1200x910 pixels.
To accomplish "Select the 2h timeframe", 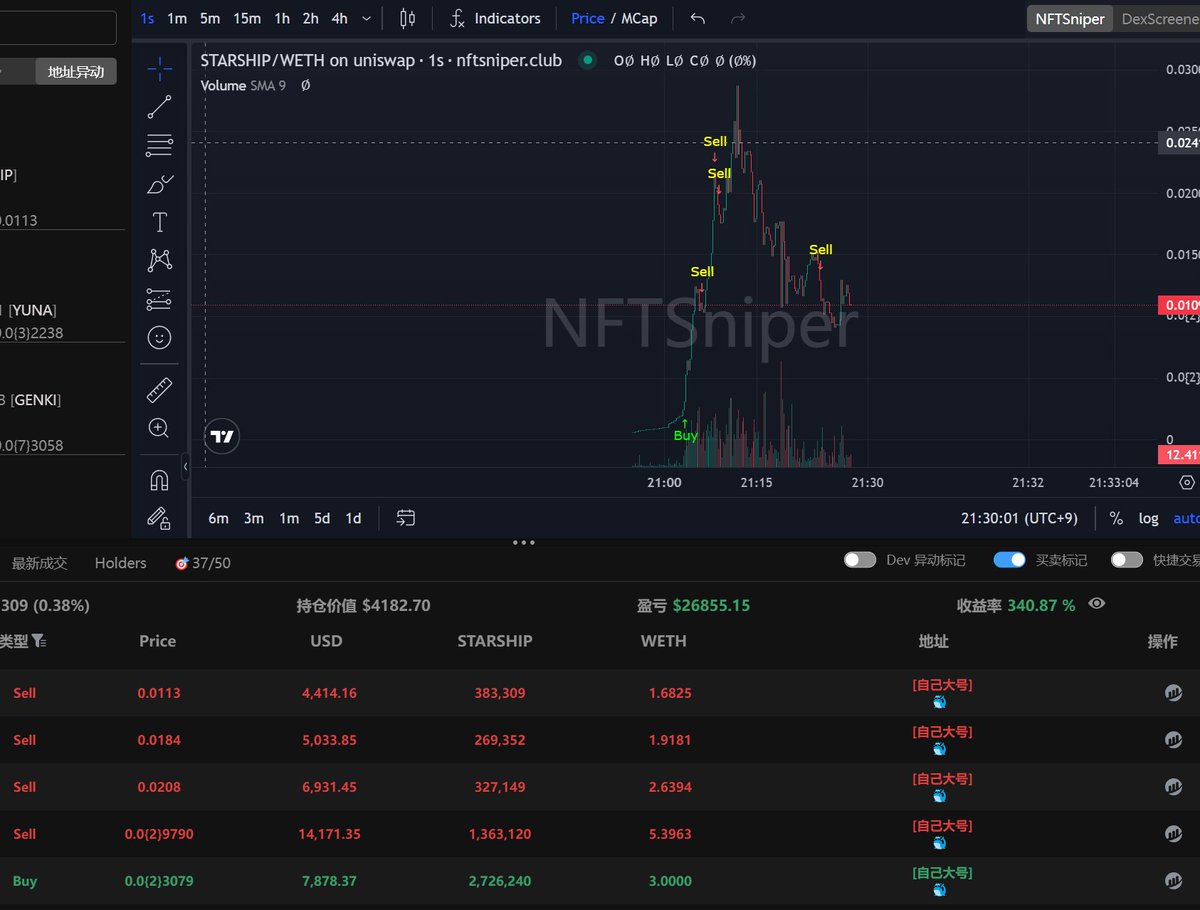I will click(311, 18).
